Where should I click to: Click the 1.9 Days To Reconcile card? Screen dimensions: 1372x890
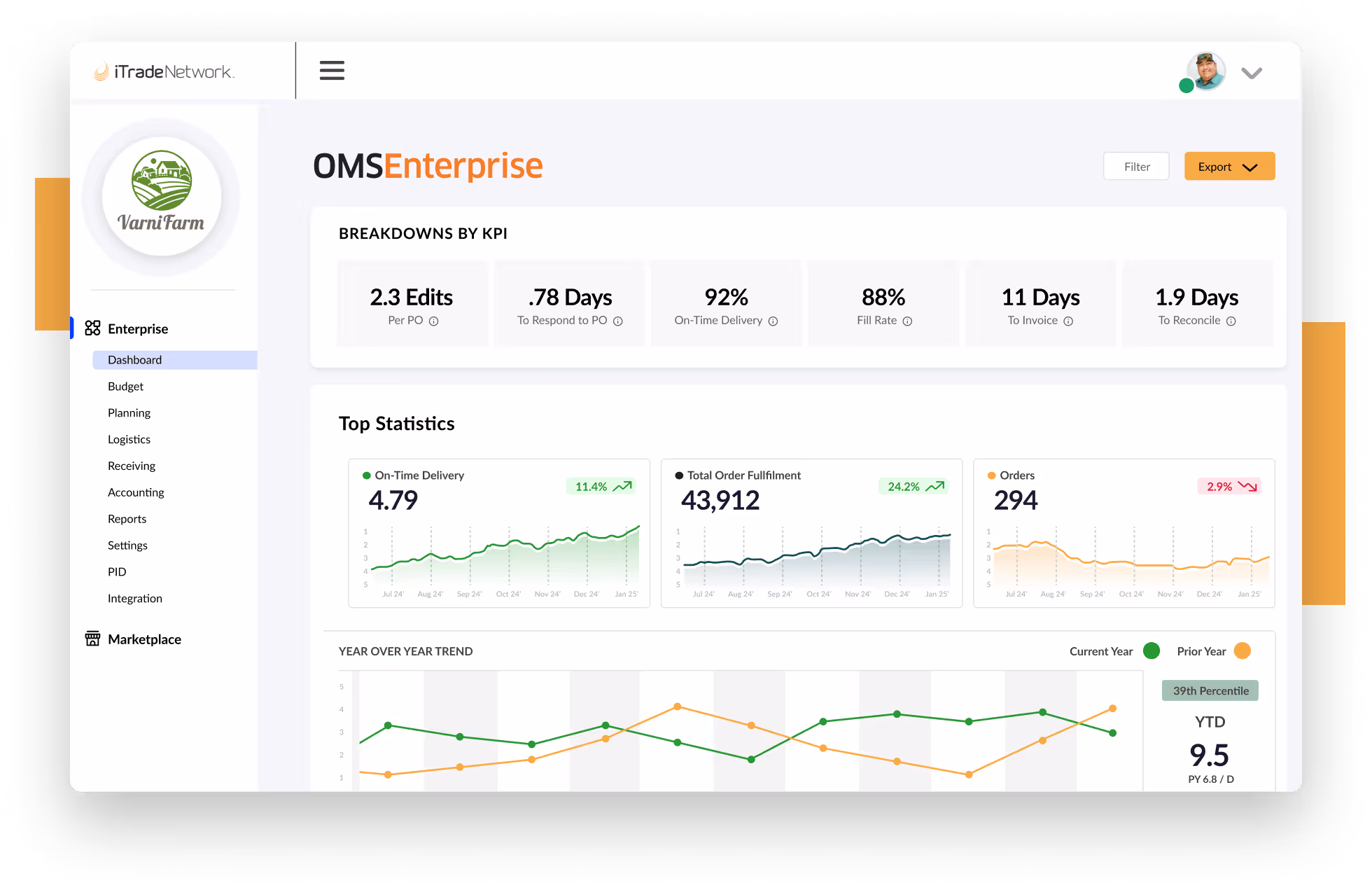(1197, 304)
